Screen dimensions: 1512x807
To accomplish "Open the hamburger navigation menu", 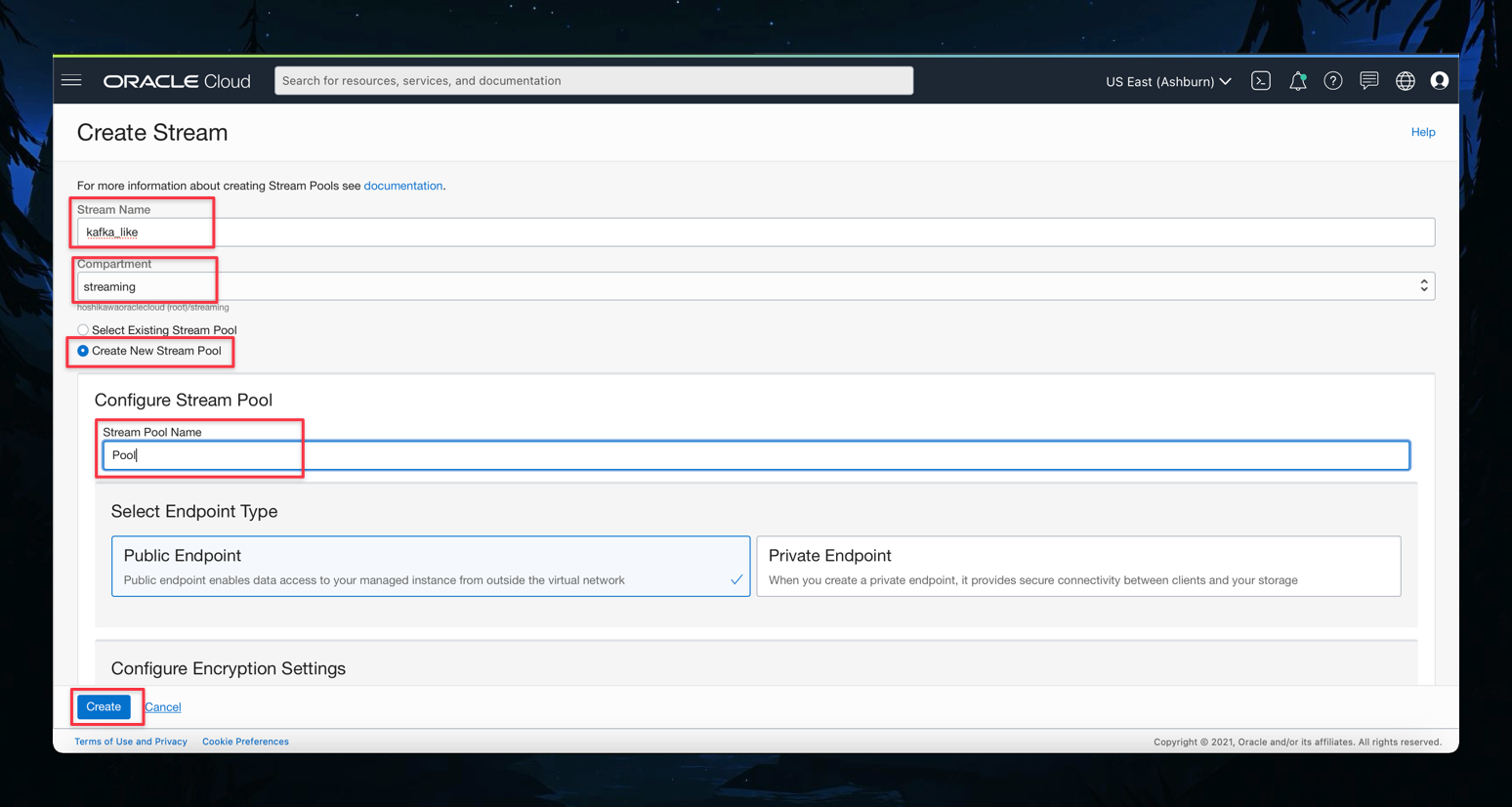I will pos(71,81).
